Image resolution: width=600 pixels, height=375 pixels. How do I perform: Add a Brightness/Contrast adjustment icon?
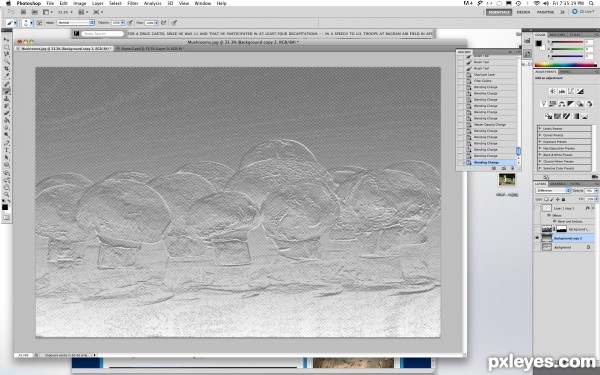coord(552,91)
